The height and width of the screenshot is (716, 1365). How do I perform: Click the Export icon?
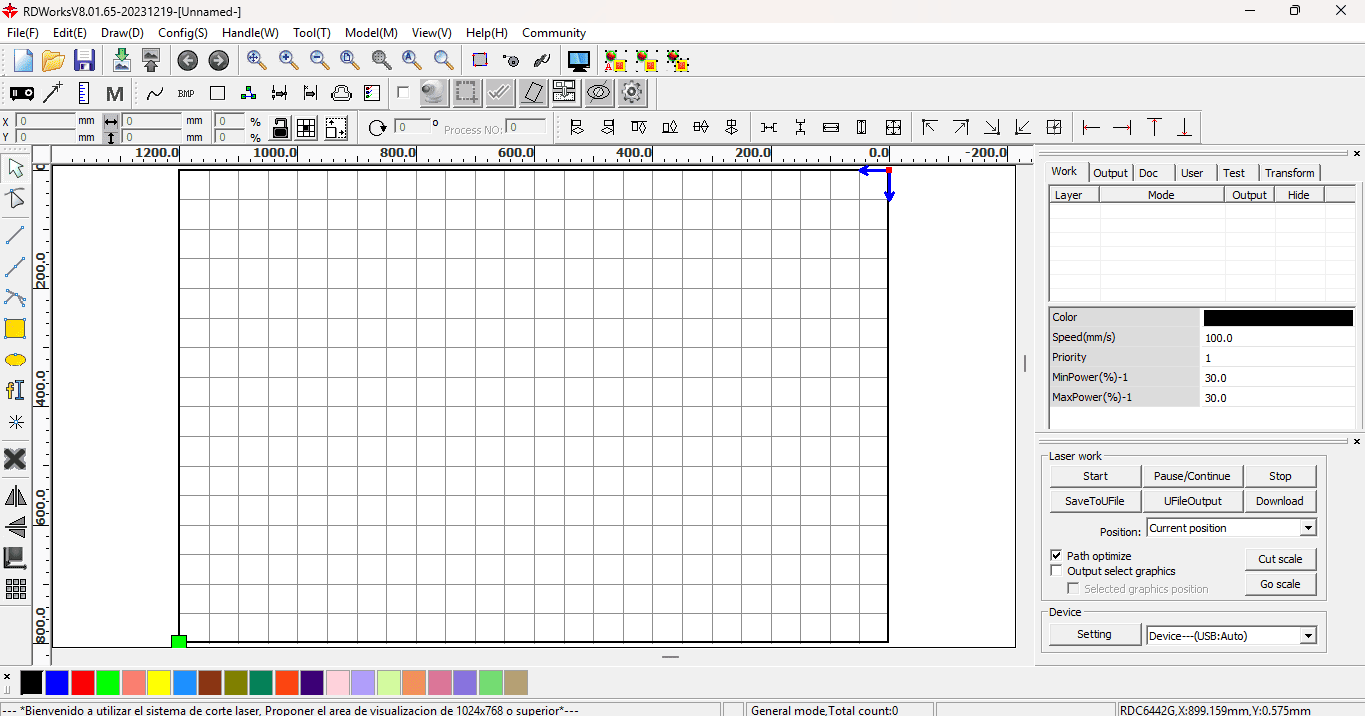[x=151, y=61]
